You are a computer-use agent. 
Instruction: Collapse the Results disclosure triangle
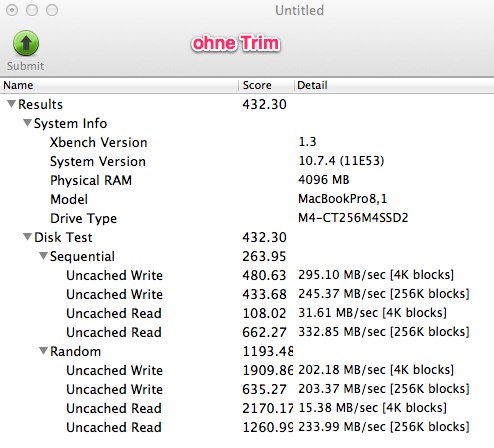coord(11,104)
